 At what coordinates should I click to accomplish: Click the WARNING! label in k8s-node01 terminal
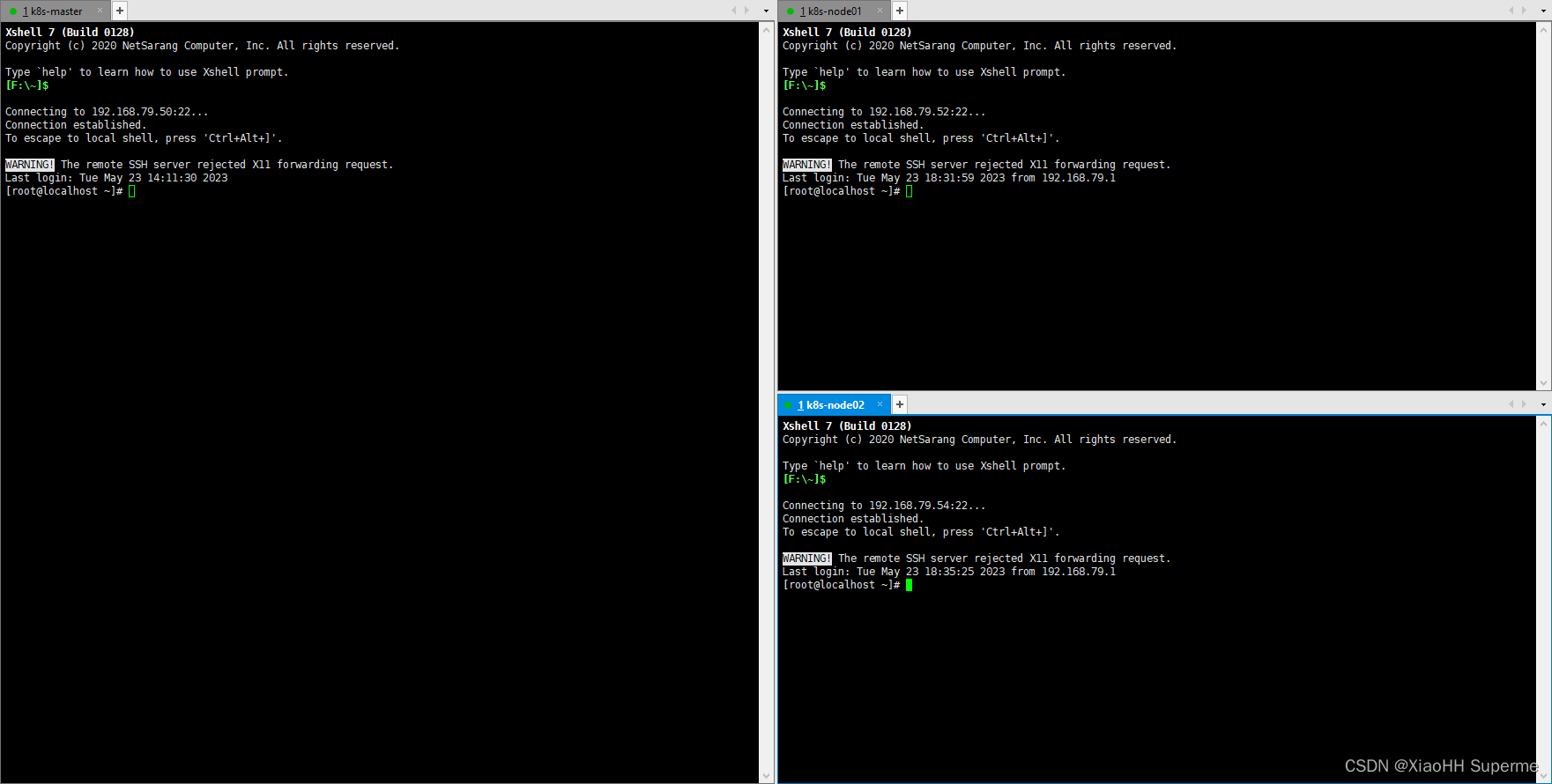coord(807,165)
